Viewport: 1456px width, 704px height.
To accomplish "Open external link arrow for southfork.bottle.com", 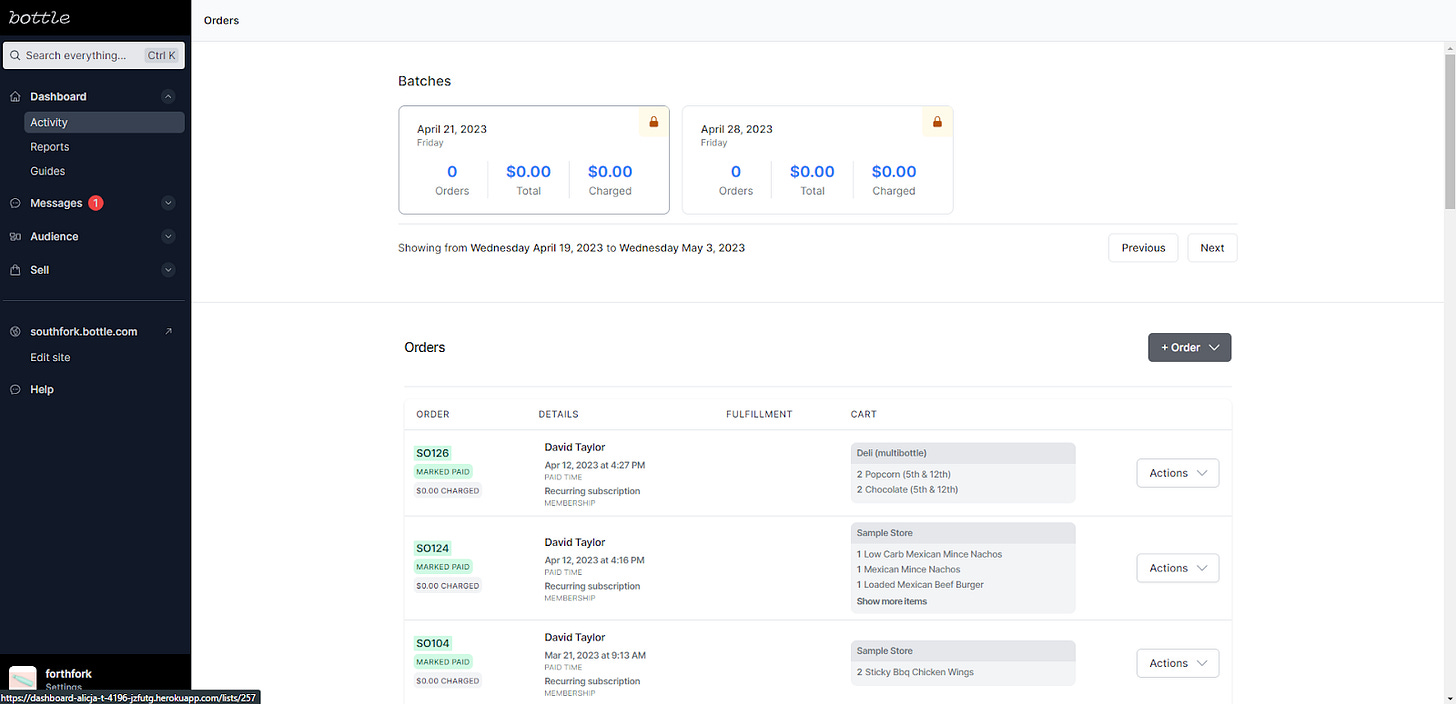I will tap(168, 331).
